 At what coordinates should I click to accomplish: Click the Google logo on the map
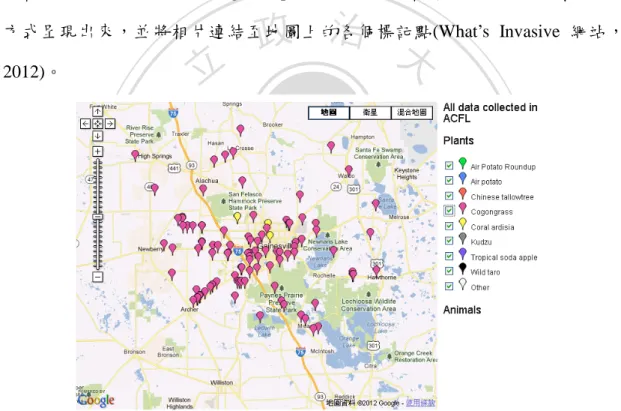click(96, 400)
